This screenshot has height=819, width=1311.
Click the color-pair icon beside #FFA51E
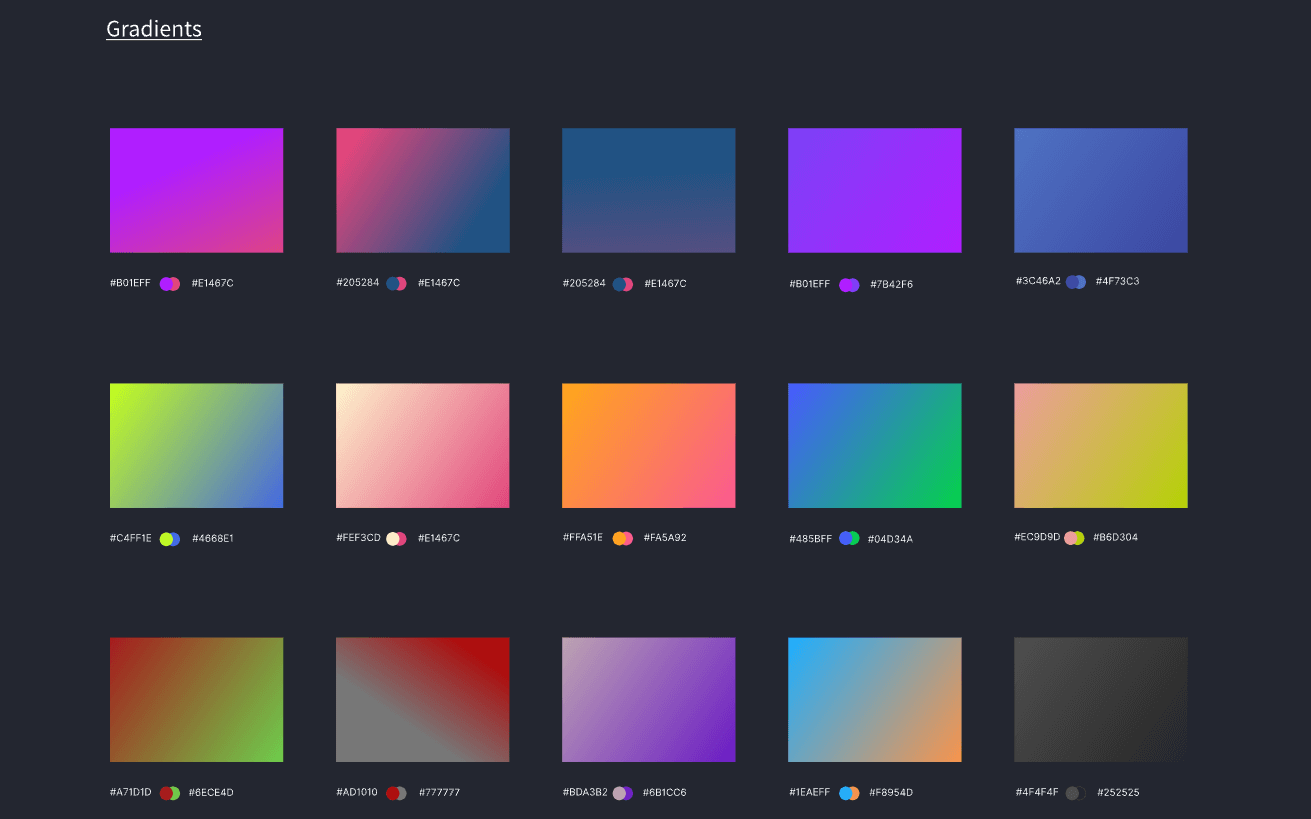point(623,538)
